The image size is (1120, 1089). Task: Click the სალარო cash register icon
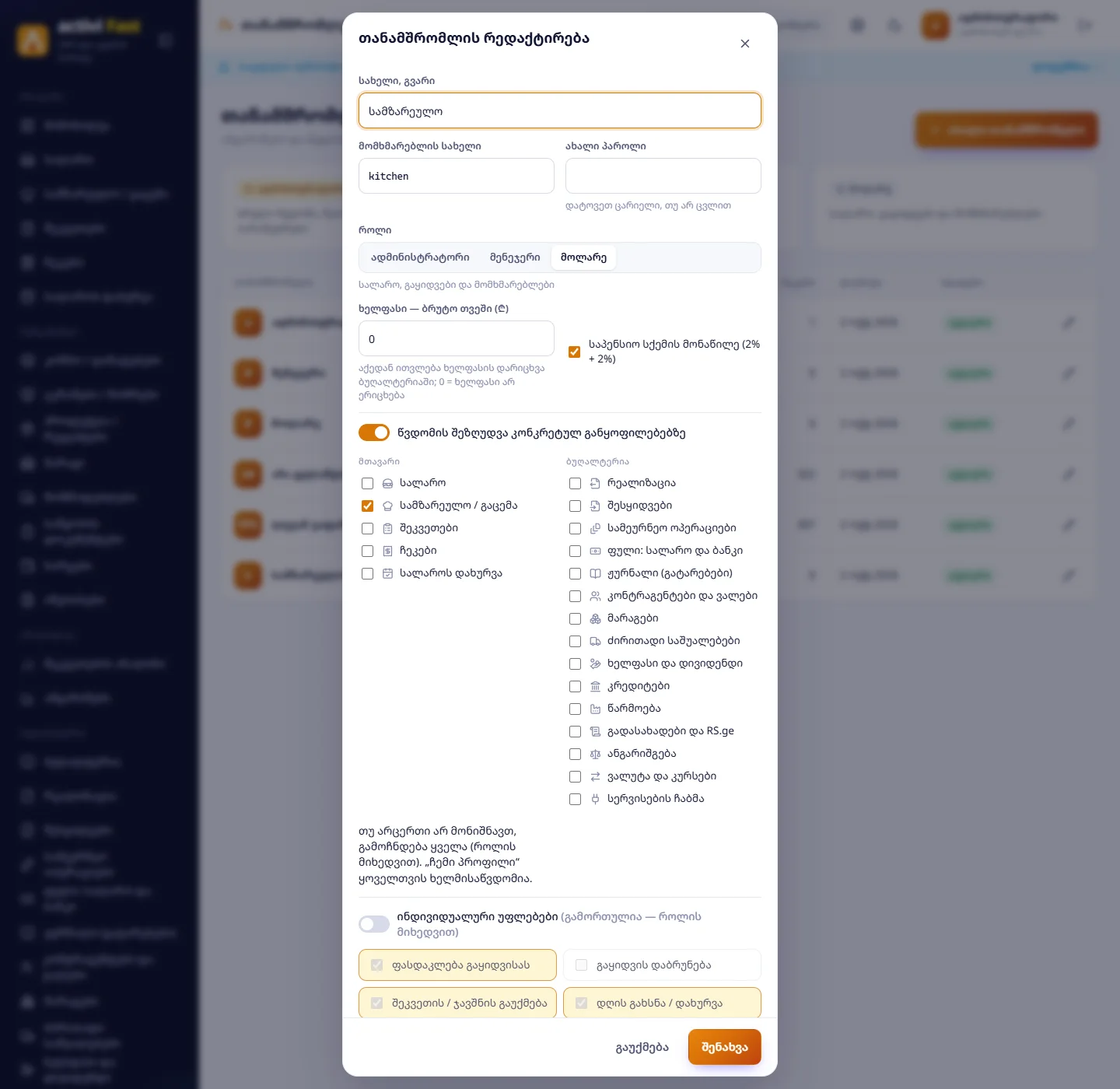(387, 483)
